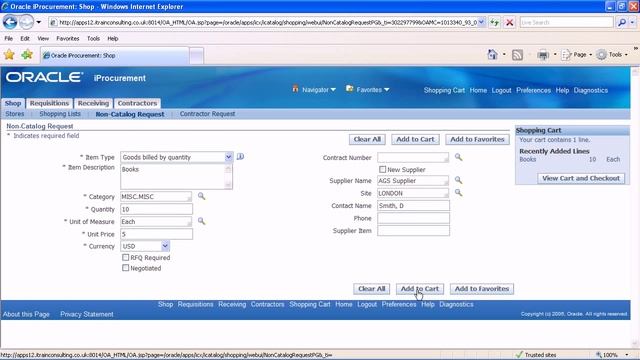640x360 pixels.
Task: Open the Currency USD dropdown
Action: pyautogui.click(x=165, y=246)
